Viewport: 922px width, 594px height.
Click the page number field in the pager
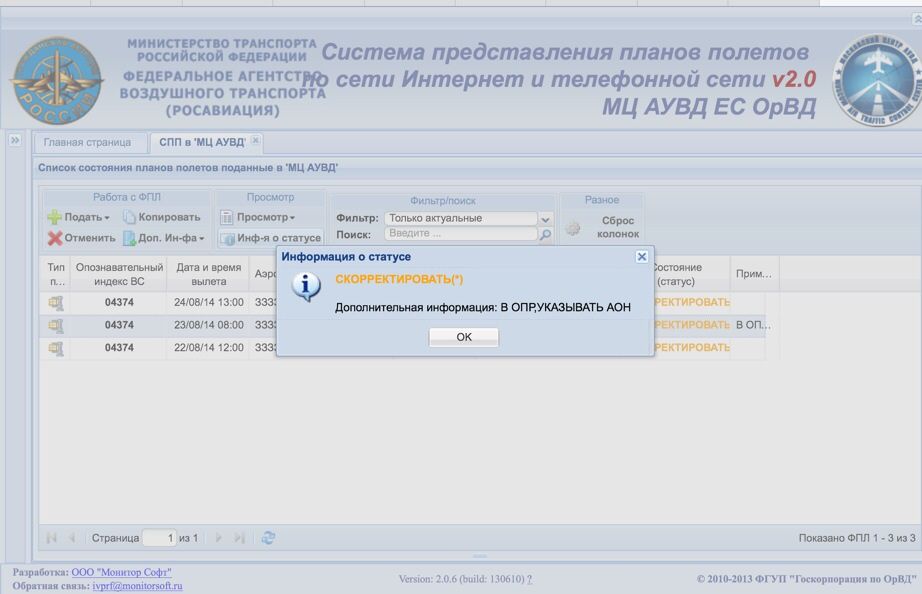point(159,538)
